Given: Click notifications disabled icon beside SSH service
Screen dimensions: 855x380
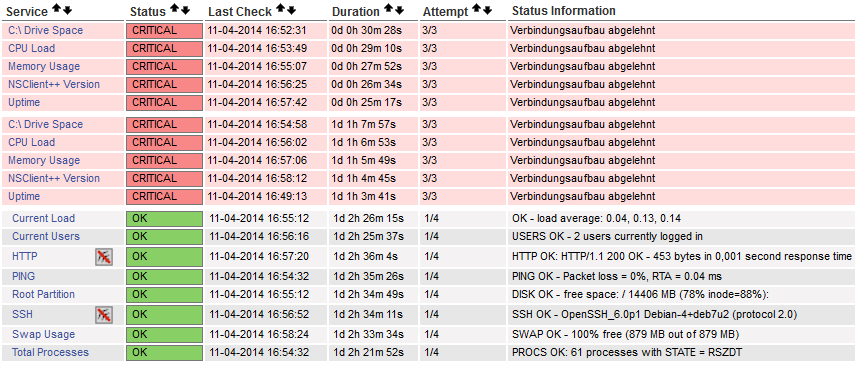Looking at the screenshot, I should (x=104, y=315).
